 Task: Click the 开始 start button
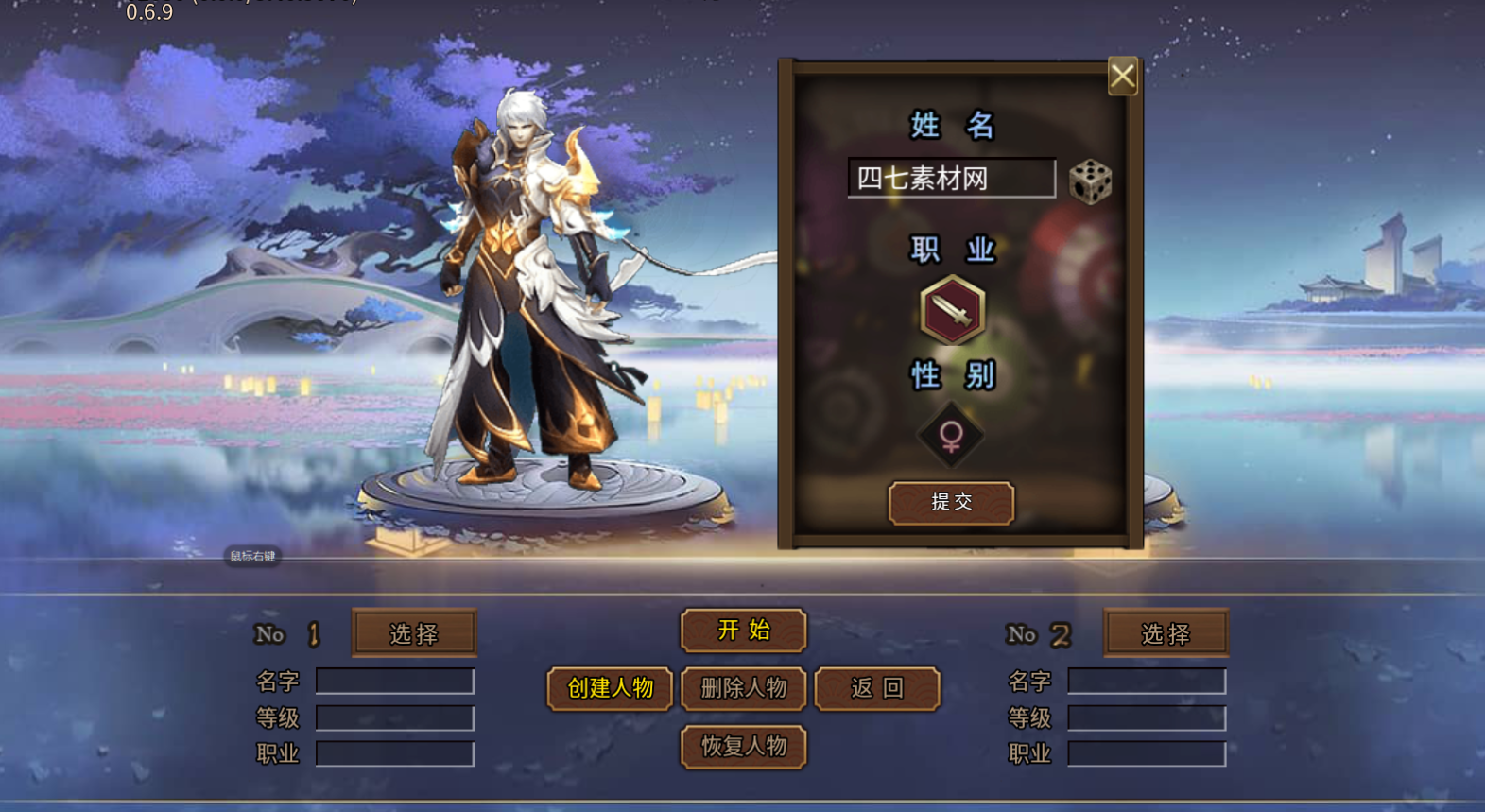click(743, 631)
